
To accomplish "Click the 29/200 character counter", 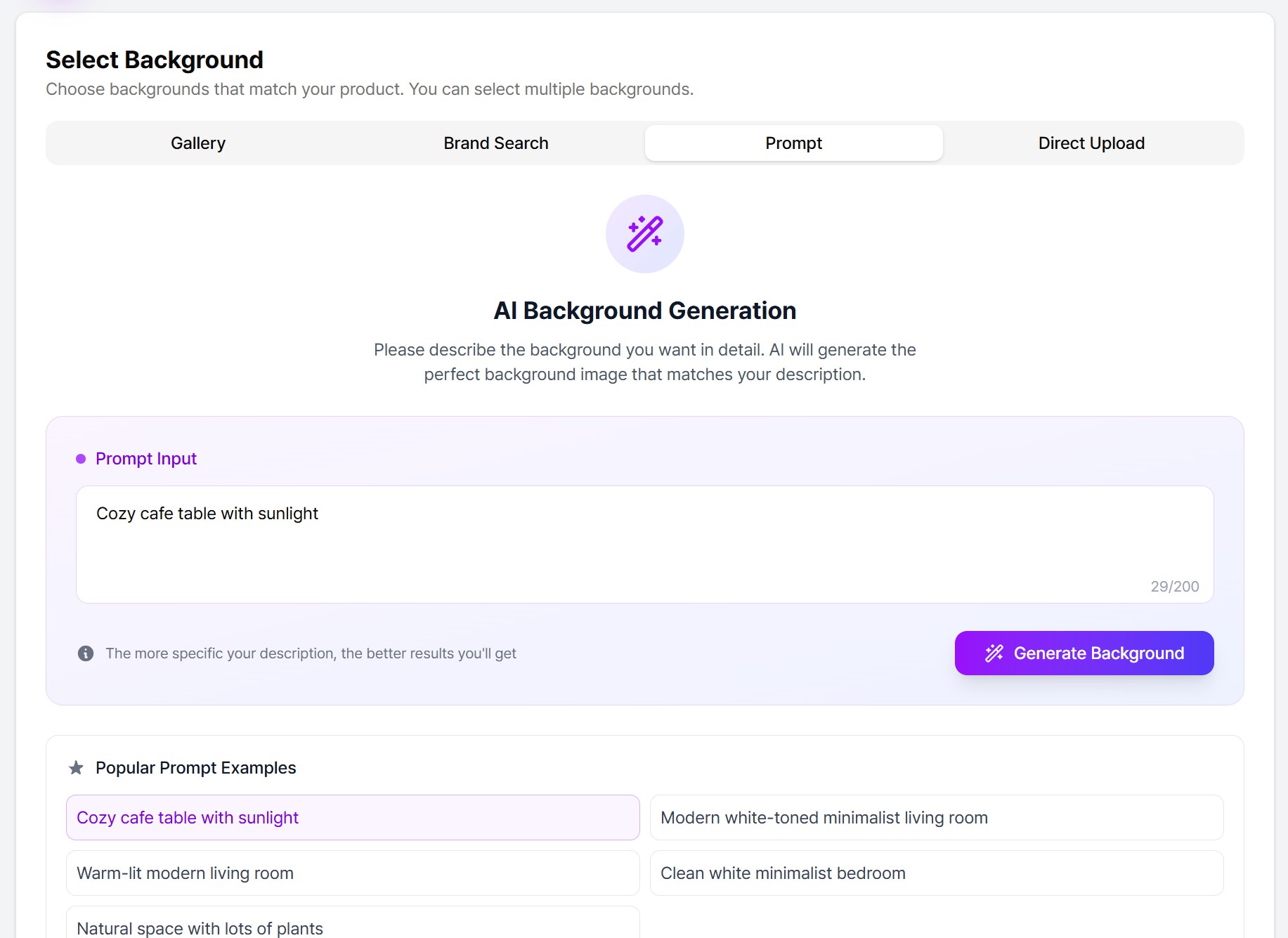I will click(x=1174, y=586).
